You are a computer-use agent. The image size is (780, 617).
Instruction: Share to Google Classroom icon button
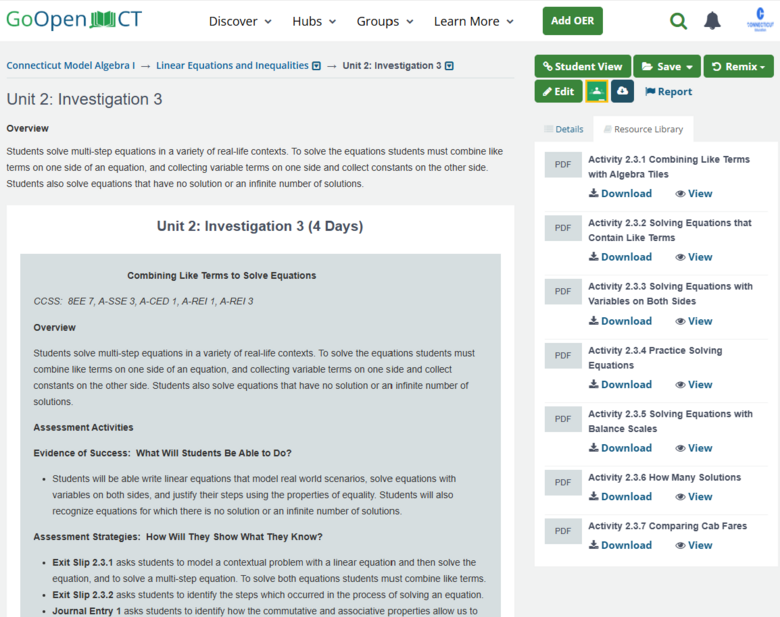(x=596, y=92)
